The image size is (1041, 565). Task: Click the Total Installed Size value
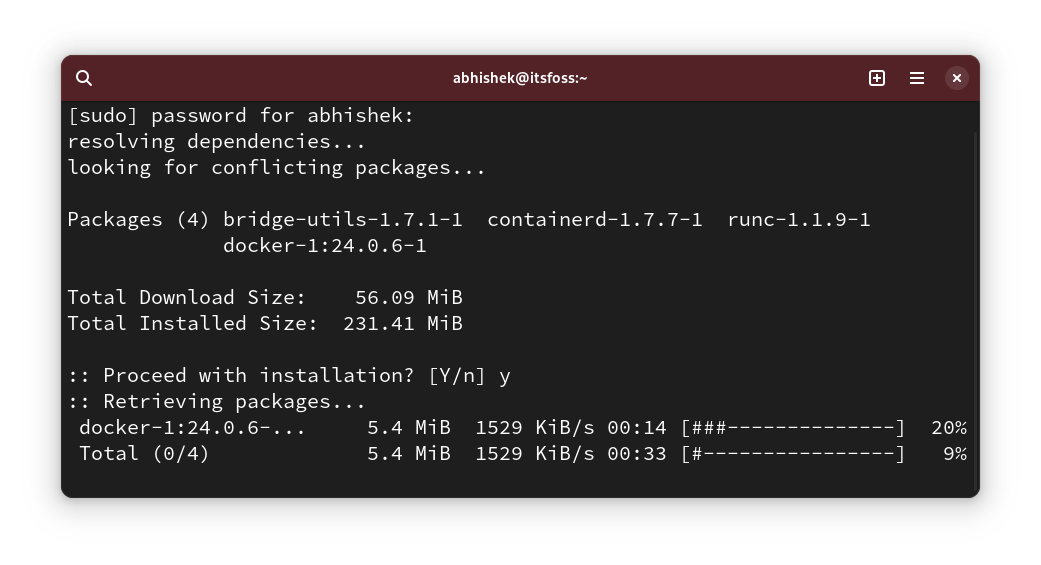[402, 324]
